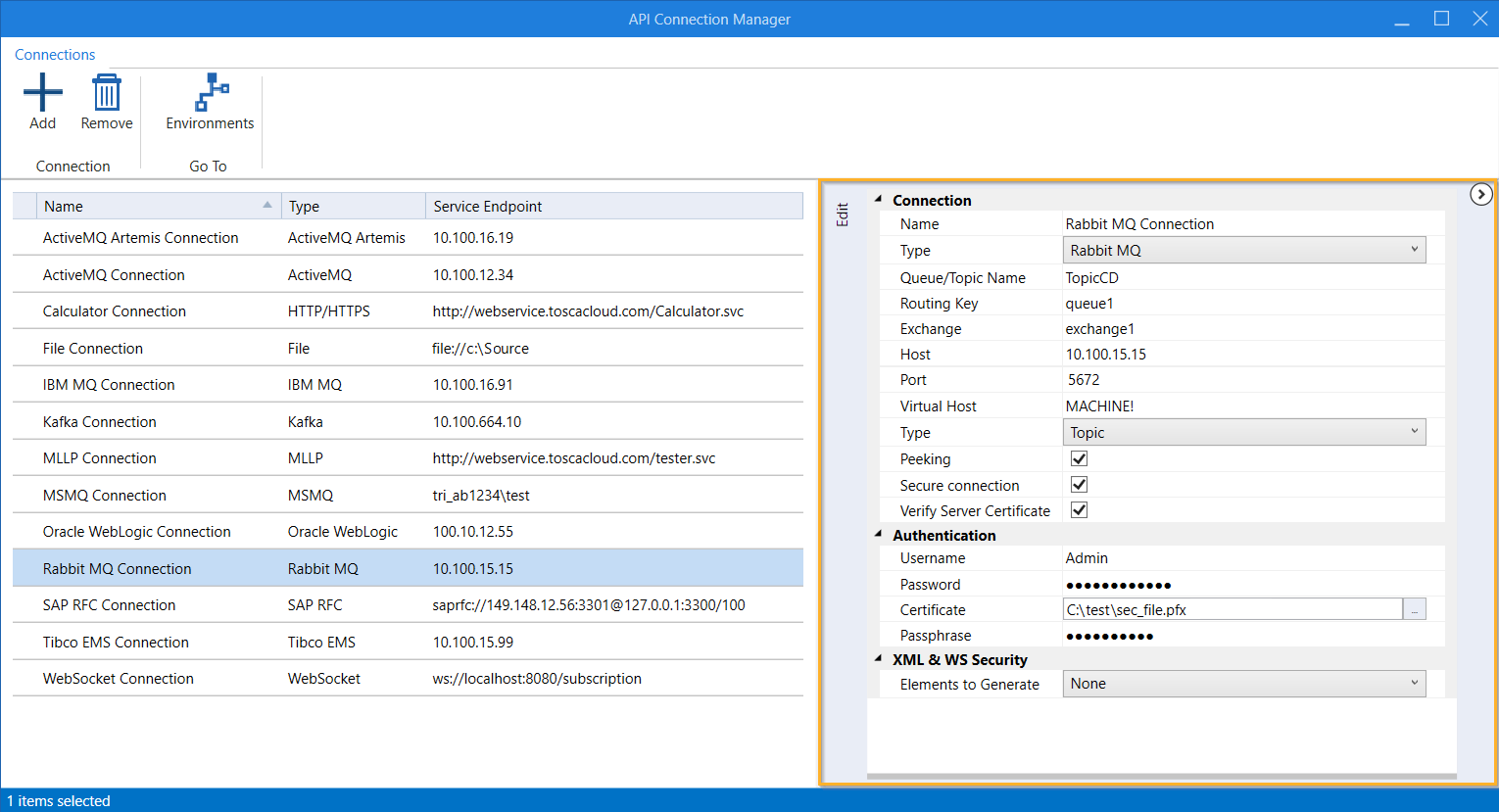Disable the Secure connection checkbox

pyautogui.click(x=1079, y=485)
